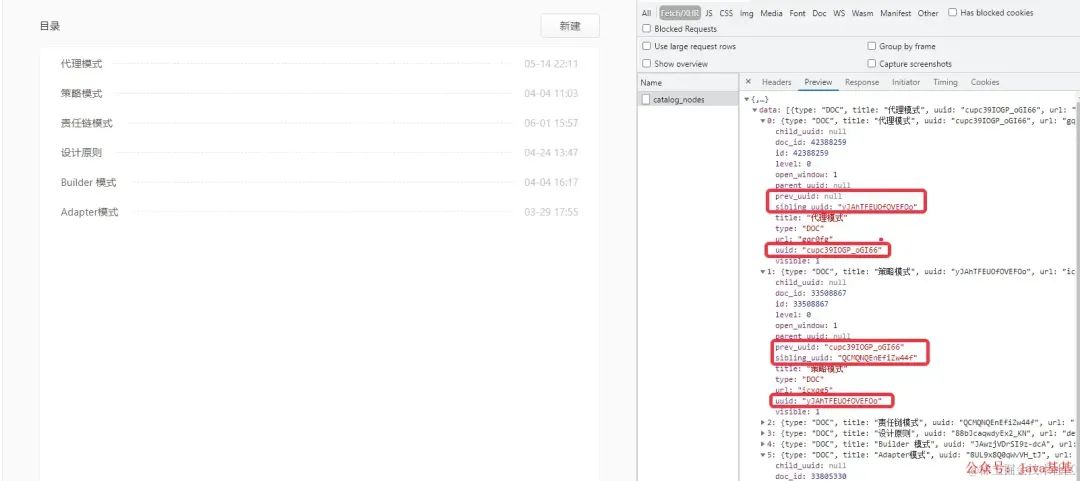Viewport: 1080px width, 481px height.
Task: Filter network requests by Doc
Action: tap(819, 13)
